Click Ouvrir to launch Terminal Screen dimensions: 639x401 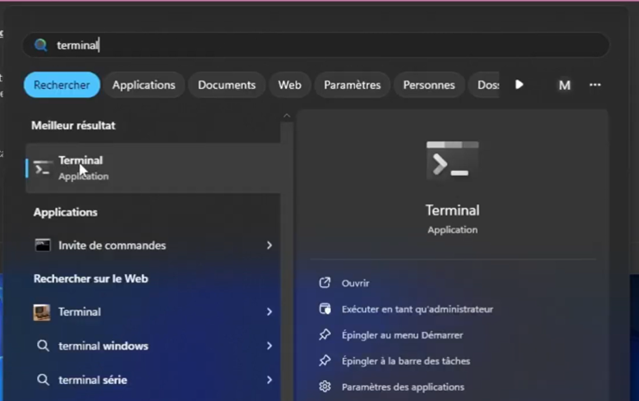355,283
